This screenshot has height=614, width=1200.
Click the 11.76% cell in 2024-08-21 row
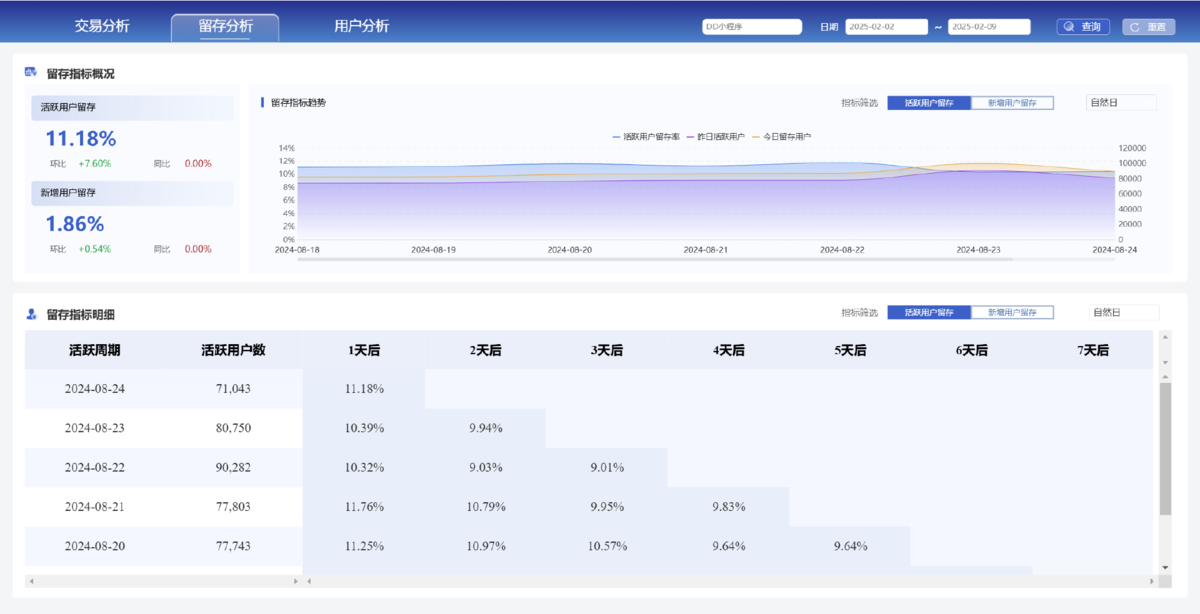point(364,507)
